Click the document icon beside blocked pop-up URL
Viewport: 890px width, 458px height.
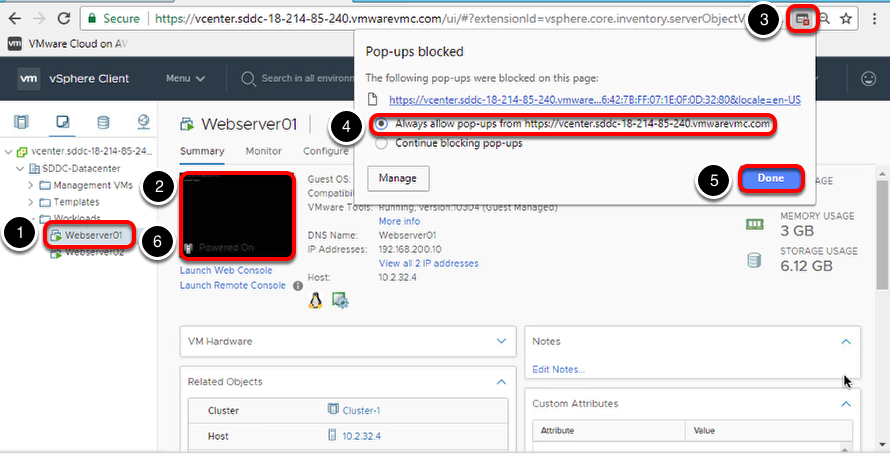pyautogui.click(x=373, y=99)
